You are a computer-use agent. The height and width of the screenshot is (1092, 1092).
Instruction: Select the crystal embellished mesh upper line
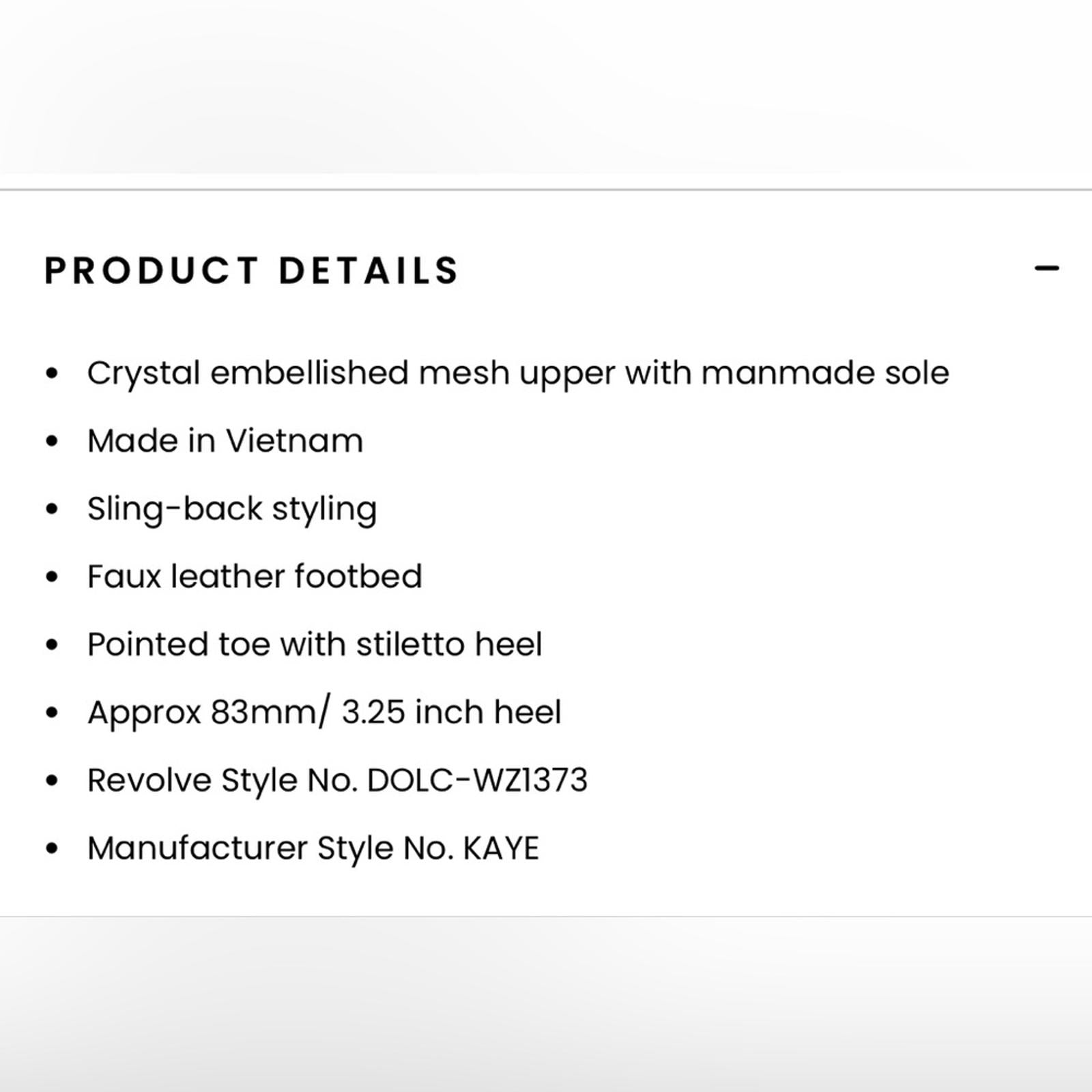click(518, 375)
